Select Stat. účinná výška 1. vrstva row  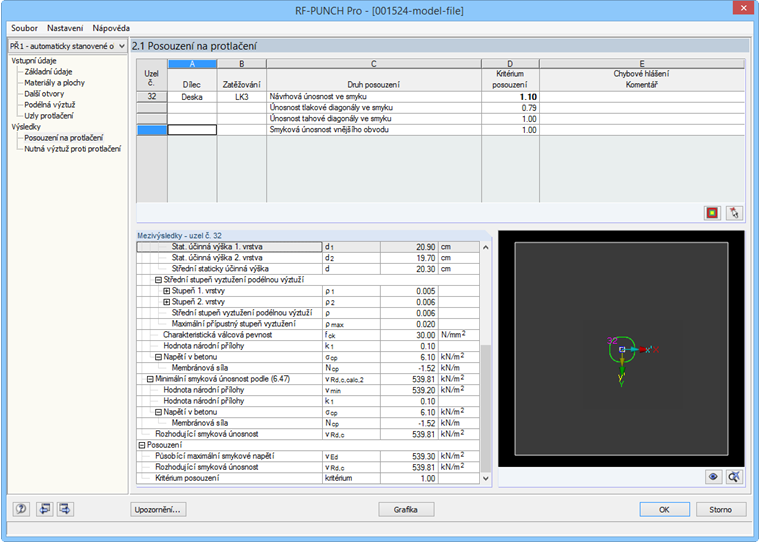[x=308, y=247]
